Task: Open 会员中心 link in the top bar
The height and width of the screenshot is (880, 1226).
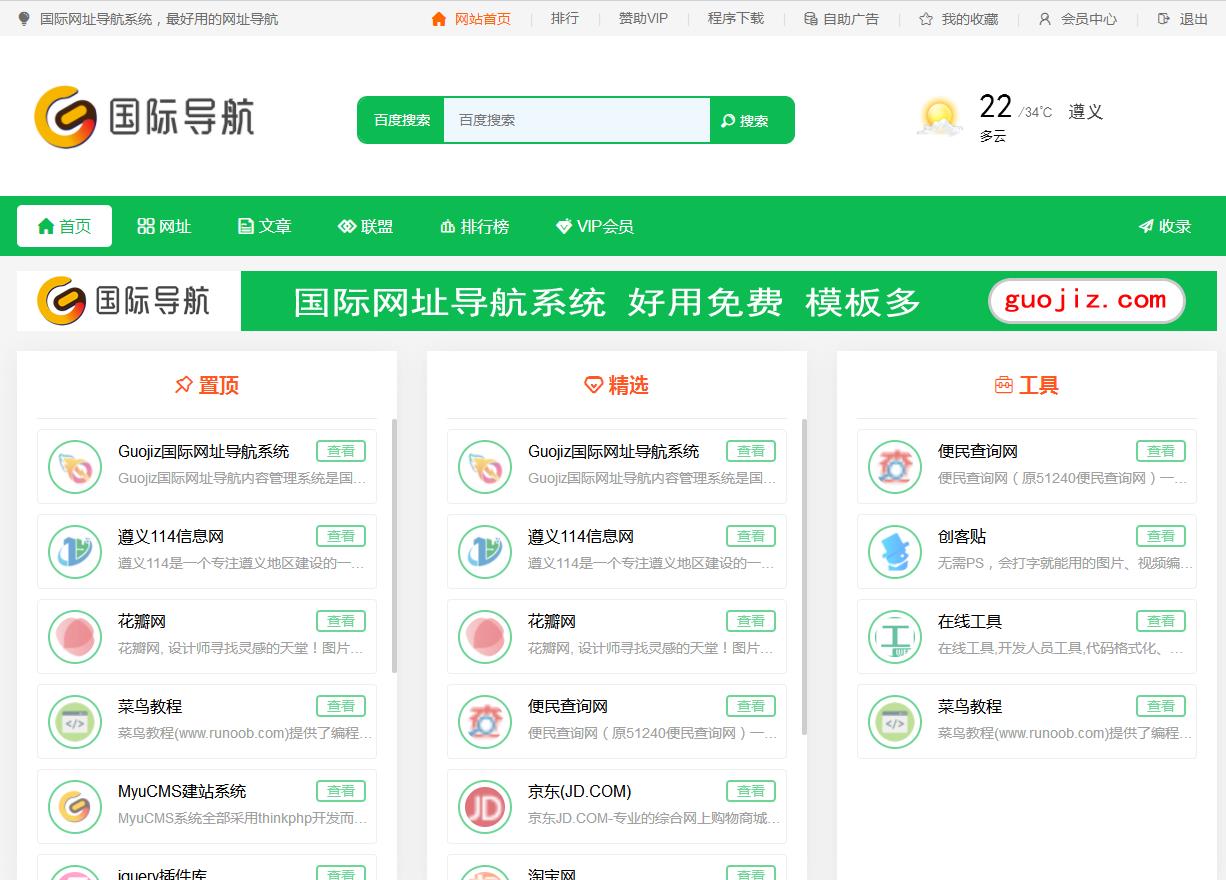Action: (x=1078, y=19)
